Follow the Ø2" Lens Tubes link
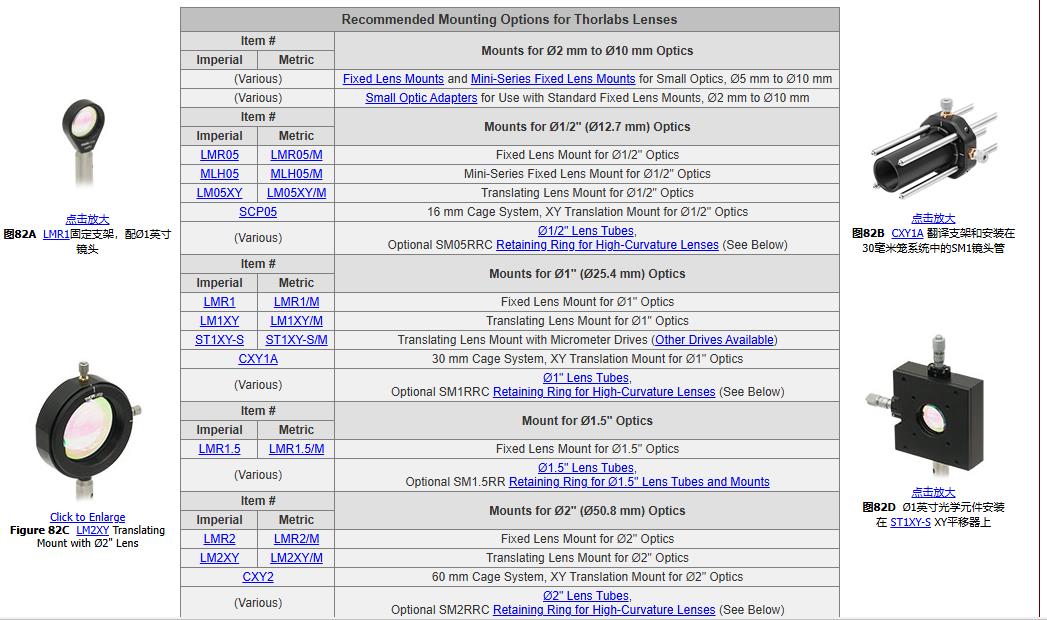 tap(586, 596)
